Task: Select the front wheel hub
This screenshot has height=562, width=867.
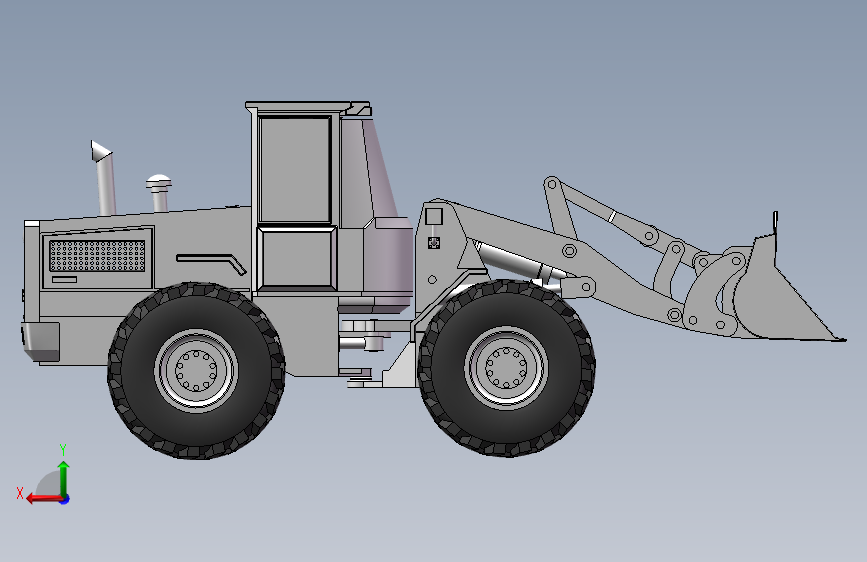Action: (x=506, y=367)
